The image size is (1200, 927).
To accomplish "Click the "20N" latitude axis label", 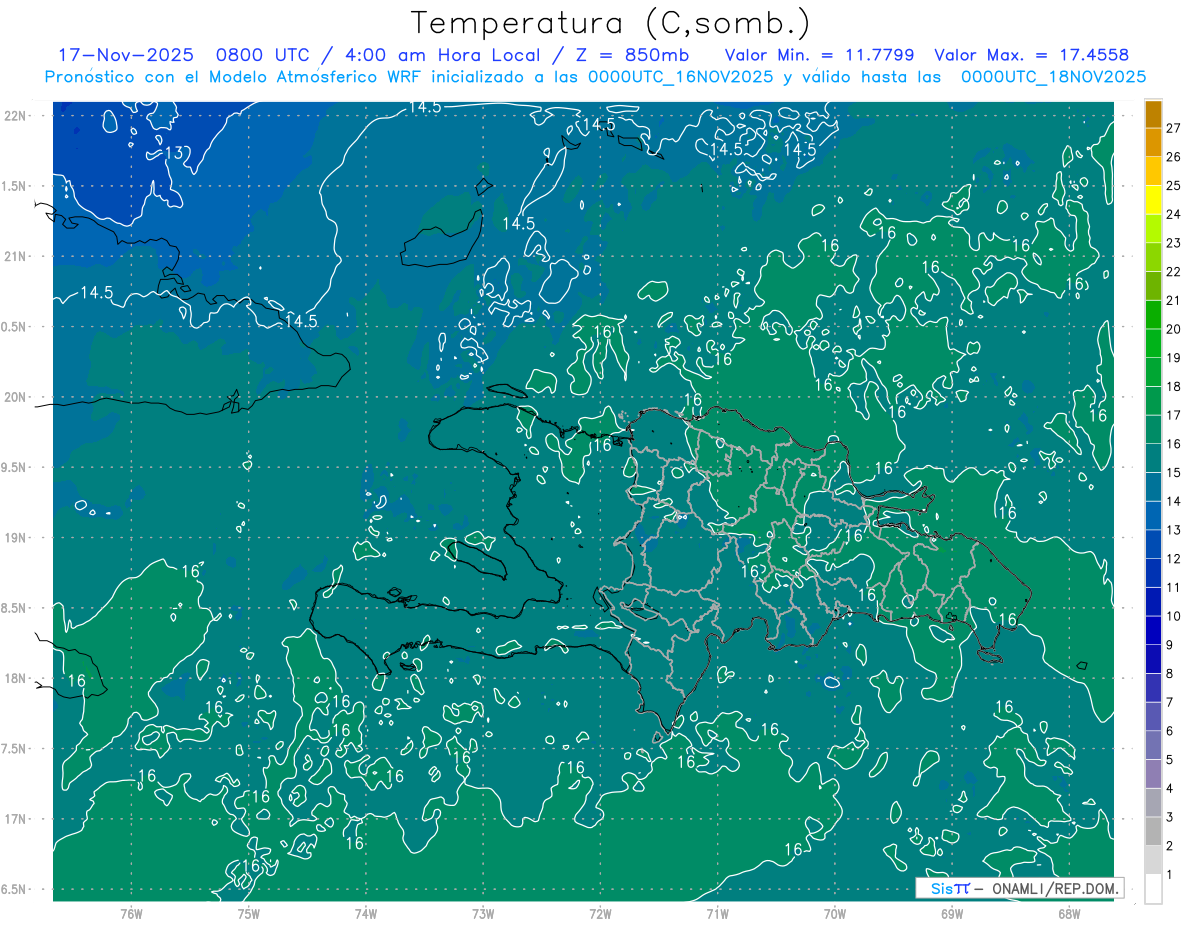I will (17, 397).
